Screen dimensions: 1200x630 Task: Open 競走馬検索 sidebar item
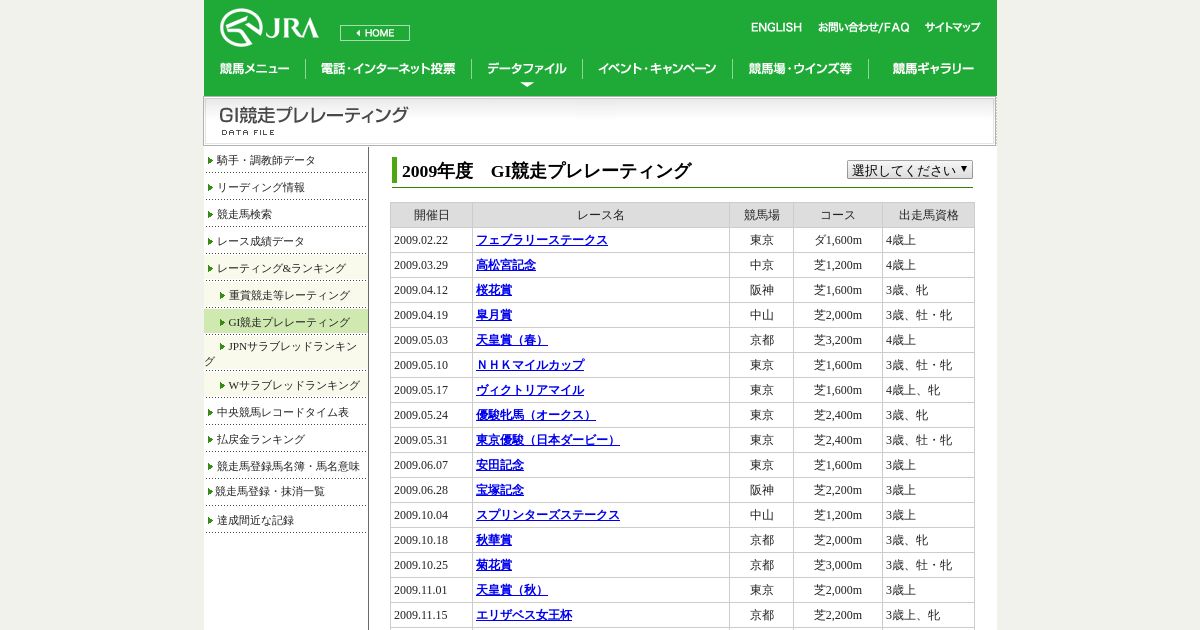(244, 214)
